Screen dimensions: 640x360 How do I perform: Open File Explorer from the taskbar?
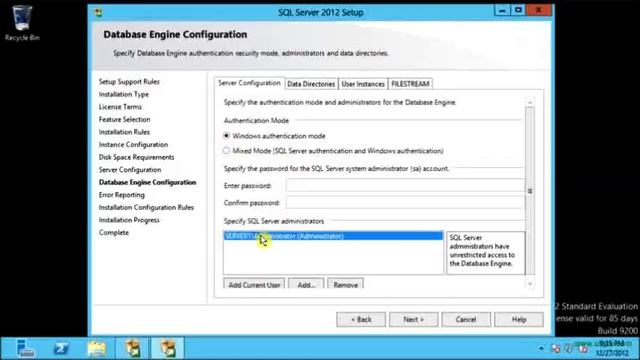click(x=97, y=349)
